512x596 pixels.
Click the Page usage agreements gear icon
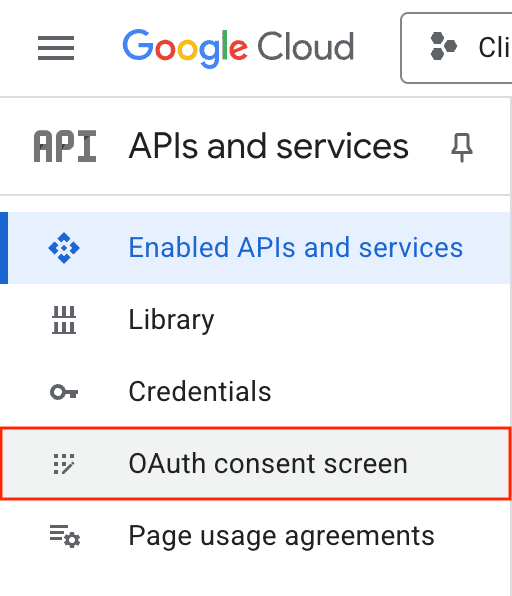65,536
